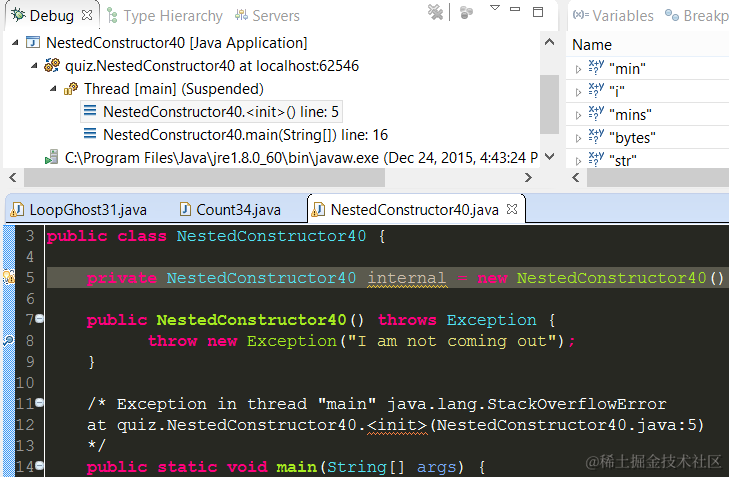The image size is (729, 477).
Task: Maximize the Debug view panel
Action: tap(538, 12)
